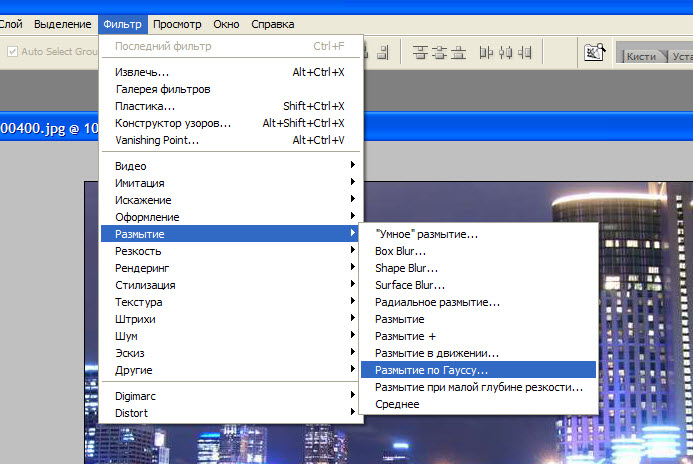Expand the Резкость submenu
This screenshot has width=693, height=464.
point(230,251)
